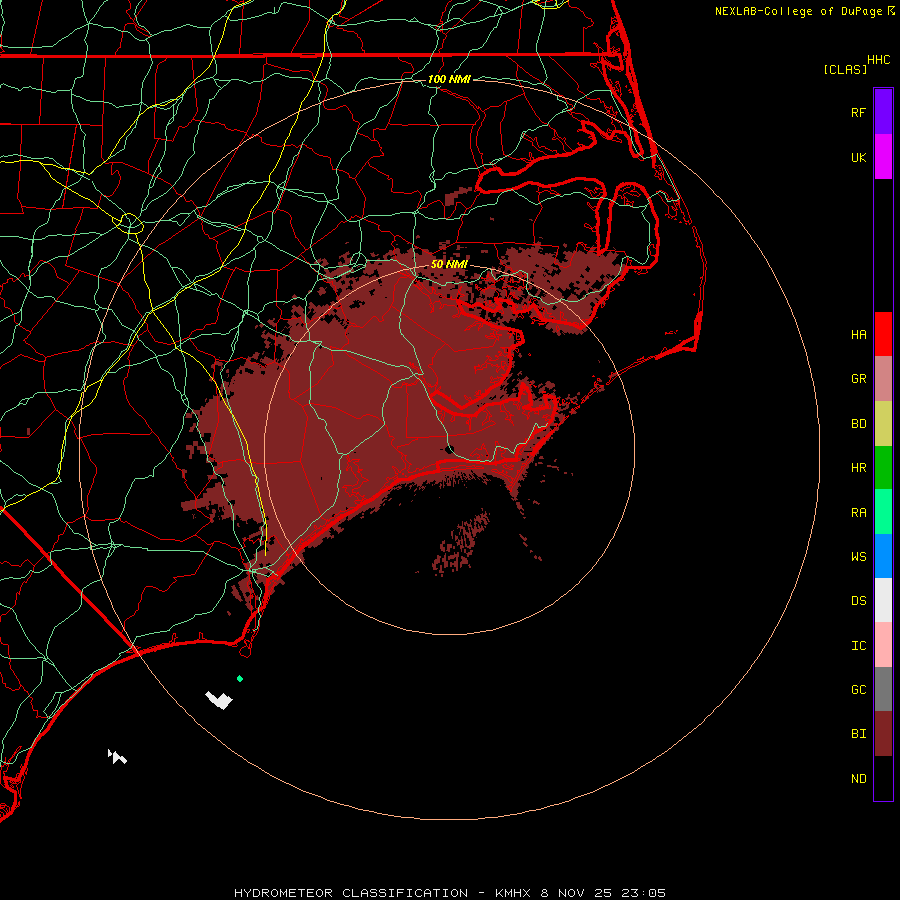Click the RF legend label
Screen dimensions: 900x900
click(858, 112)
